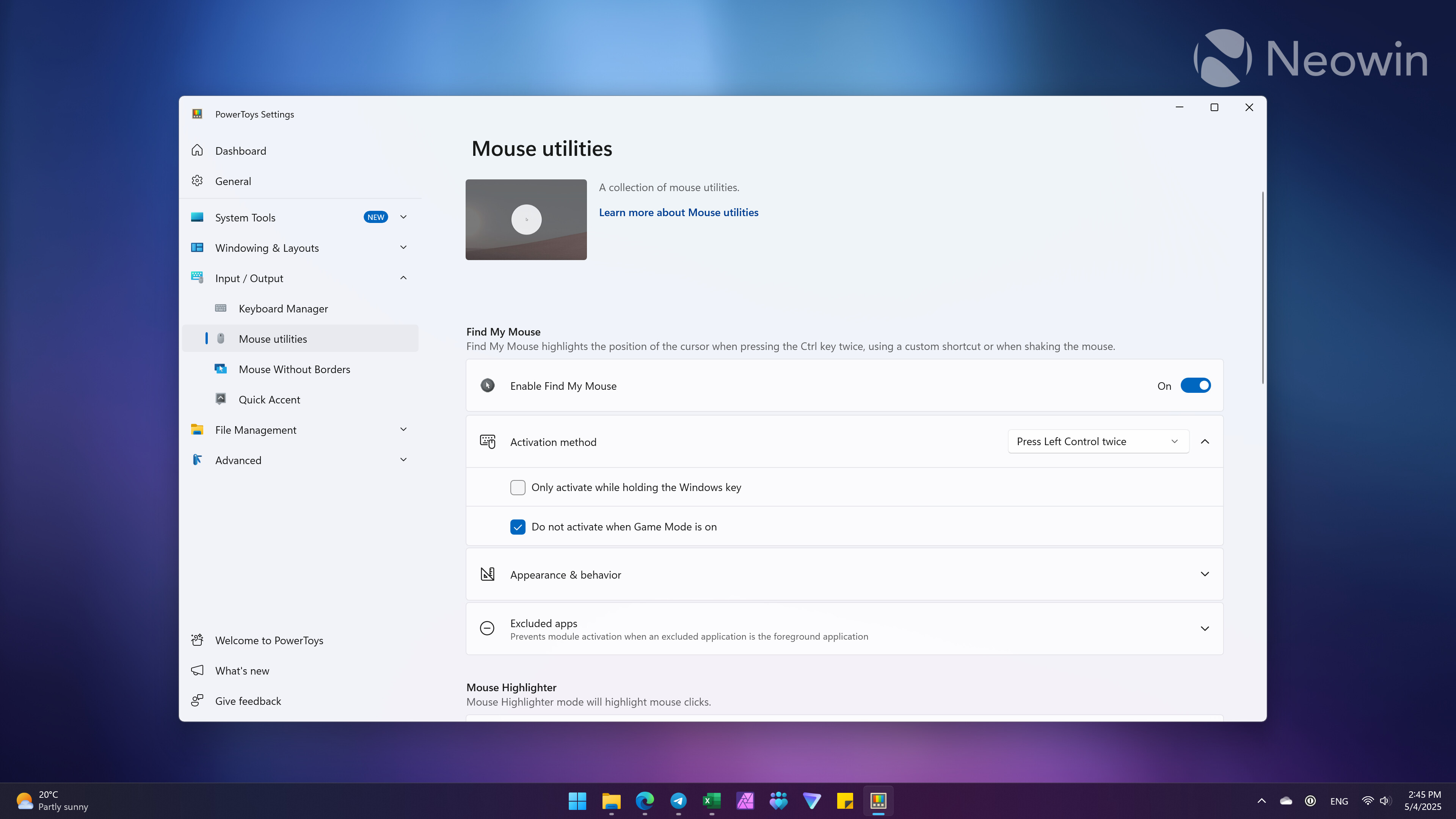Click the Appearance & behavior icon
The image size is (1456, 819).
click(x=487, y=574)
